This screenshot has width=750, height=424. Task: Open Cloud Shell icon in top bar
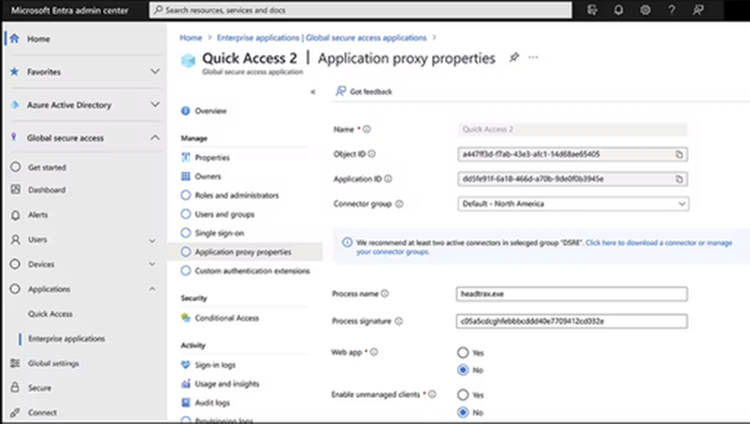[x=592, y=10]
